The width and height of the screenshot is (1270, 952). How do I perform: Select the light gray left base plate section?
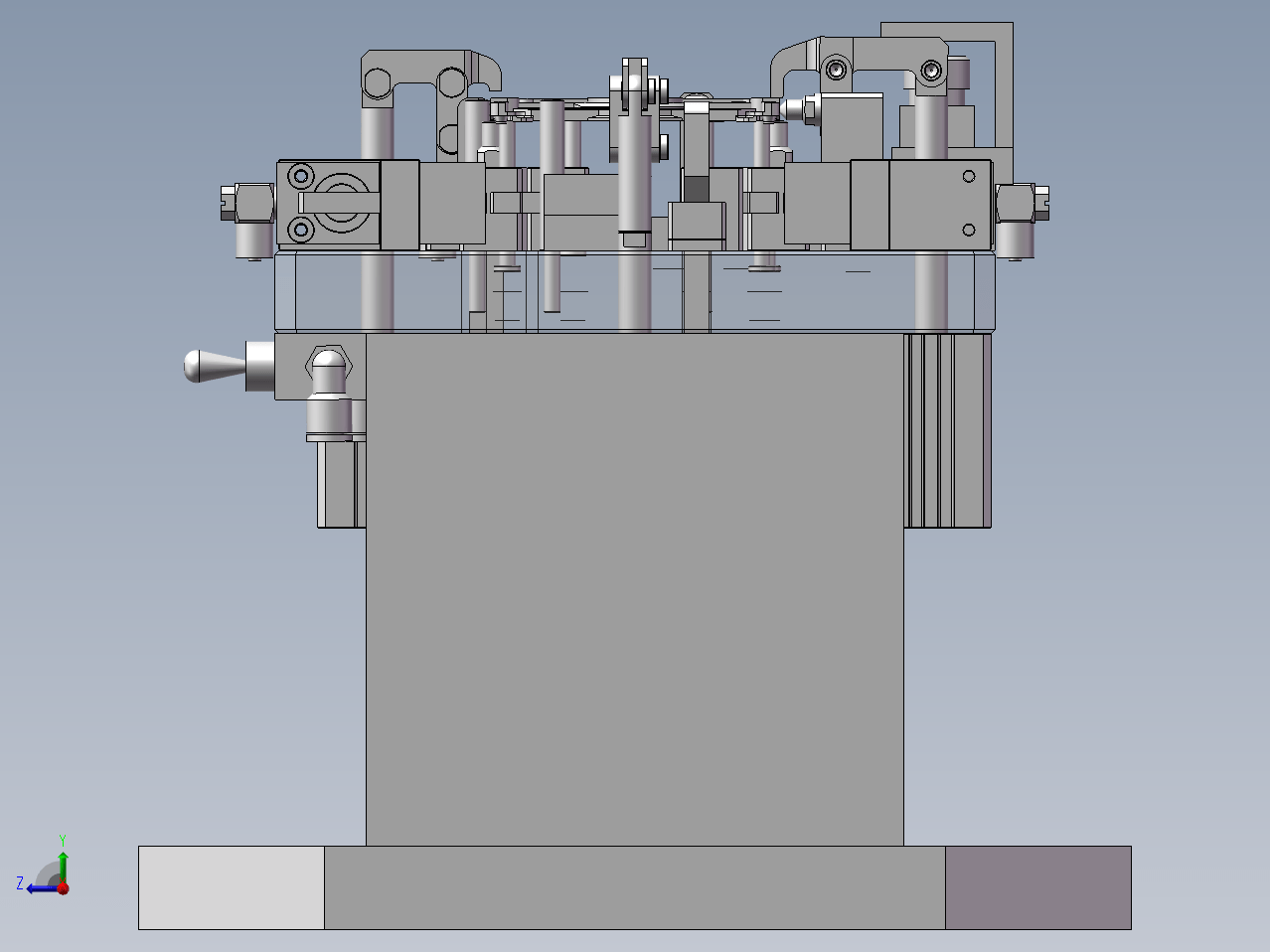232,887
